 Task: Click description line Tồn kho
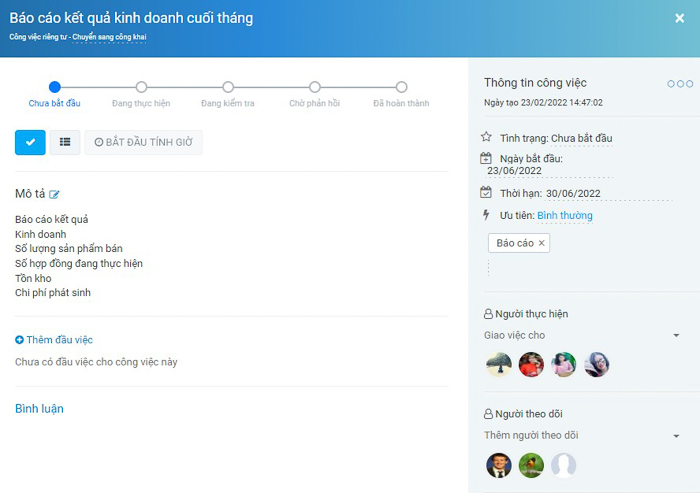click(33, 278)
